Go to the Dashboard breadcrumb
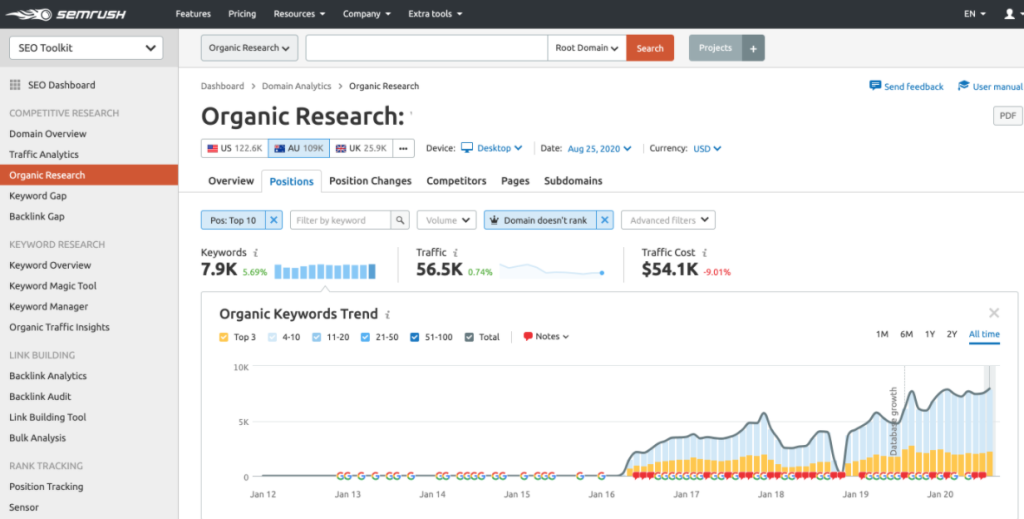 [222, 86]
